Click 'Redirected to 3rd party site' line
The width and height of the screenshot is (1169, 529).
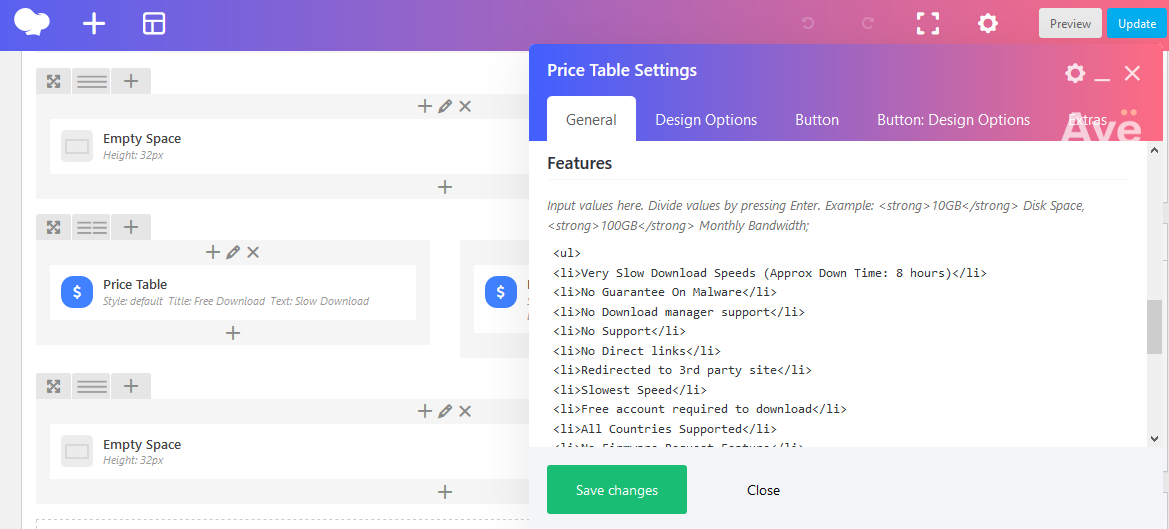click(x=682, y=370)
